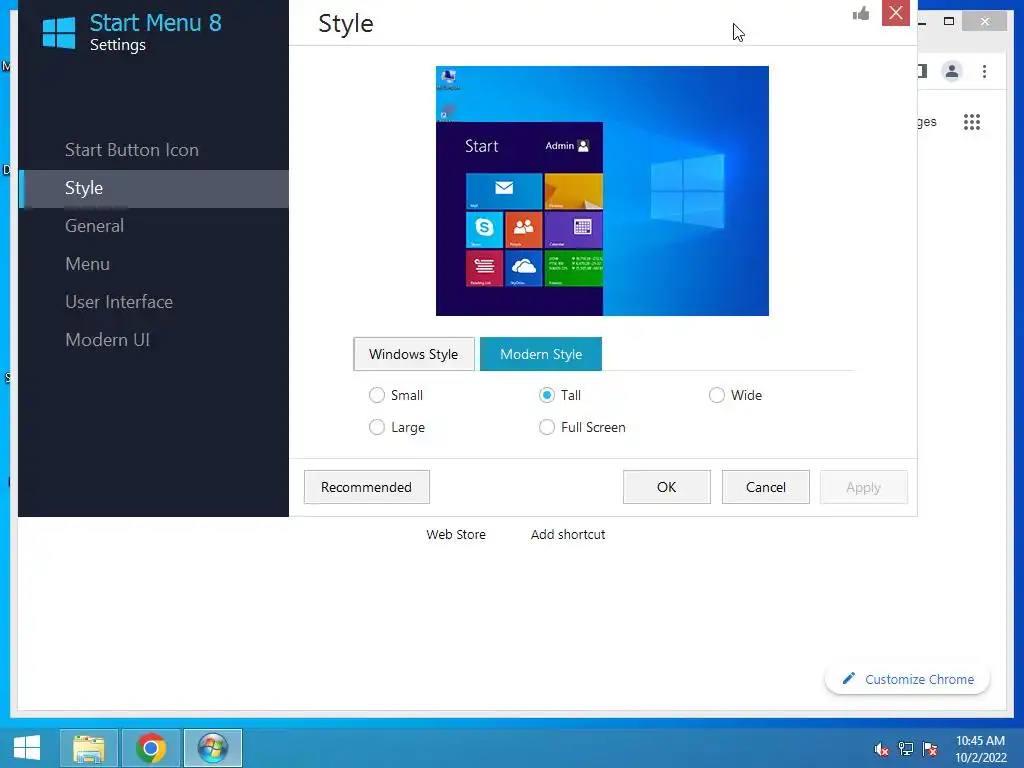The width and height of the screenshot is (1024, 768).
Task: Click the Apply button
Action: (x=863, y=487)
